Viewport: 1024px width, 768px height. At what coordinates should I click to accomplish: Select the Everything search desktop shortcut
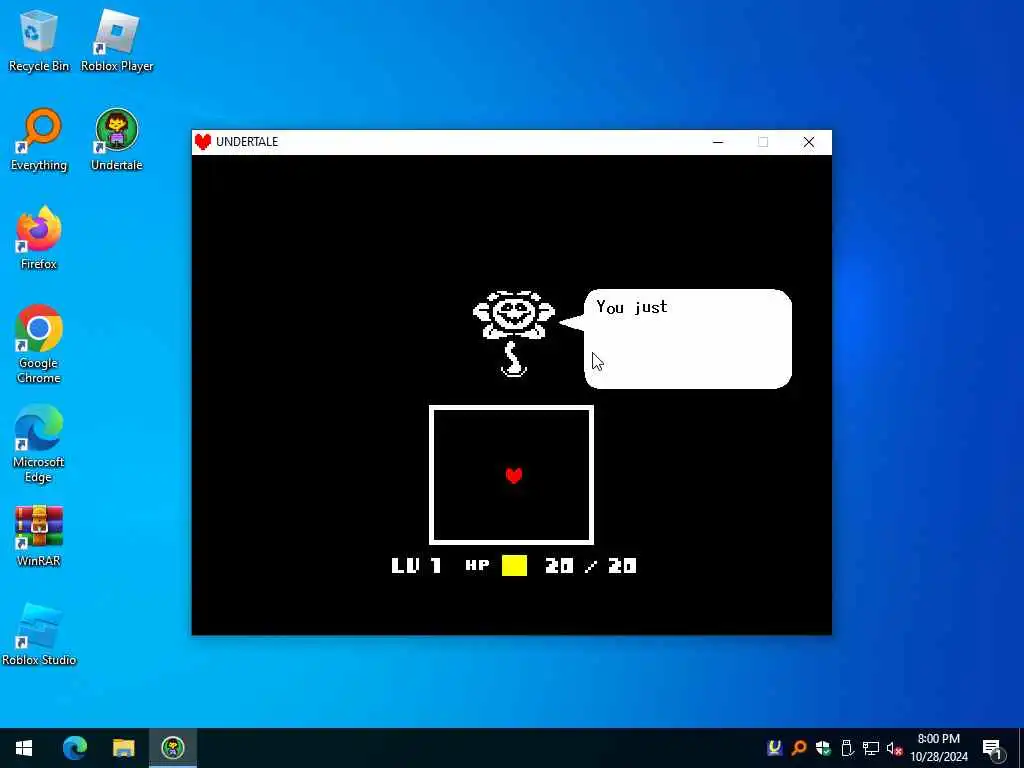pyautogui.click(x=39, y=140)
